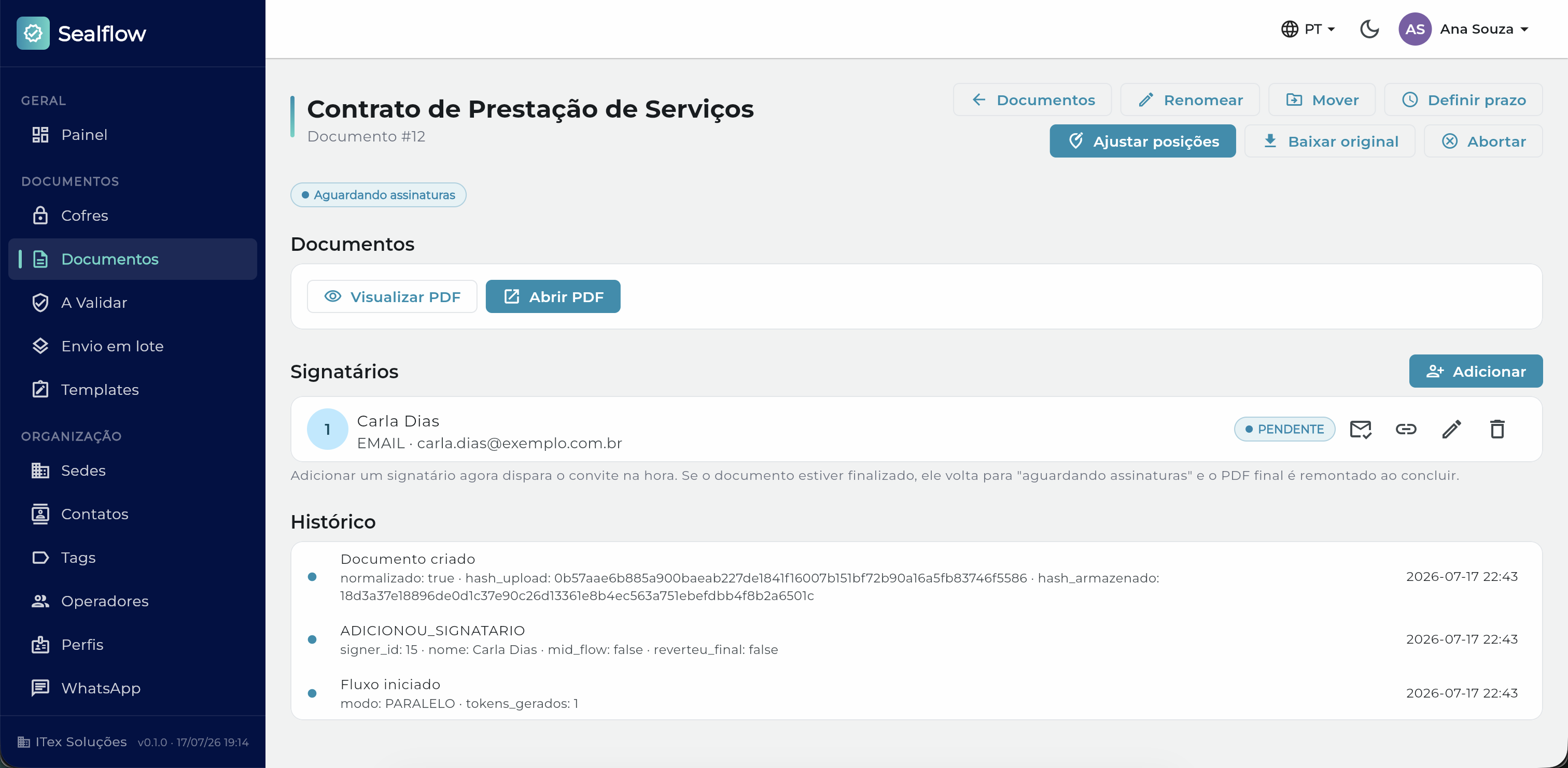The height and width of the screenshot is (768, 1568).
Task: Open Templates in the sidebar
Action: [133, 390]
